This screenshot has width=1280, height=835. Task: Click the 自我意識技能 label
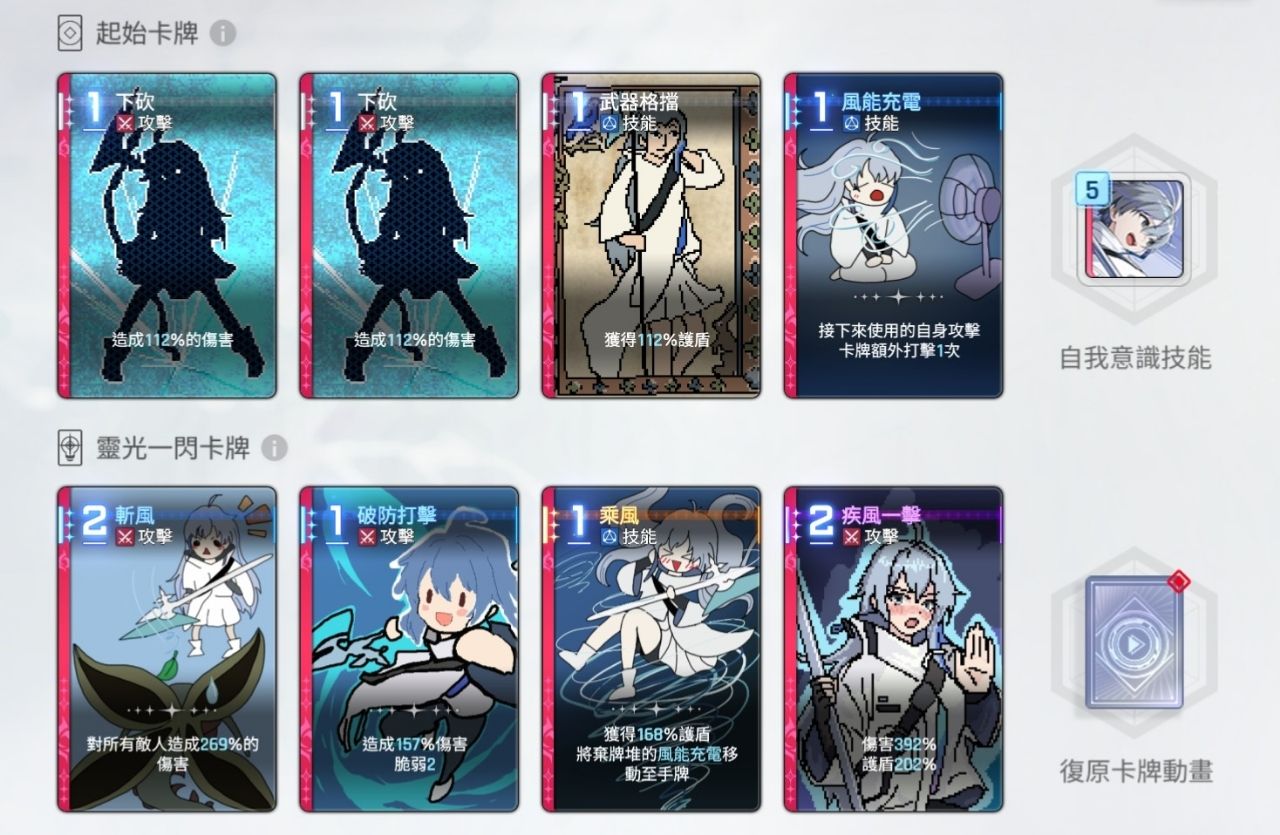tap(1135, 358)
